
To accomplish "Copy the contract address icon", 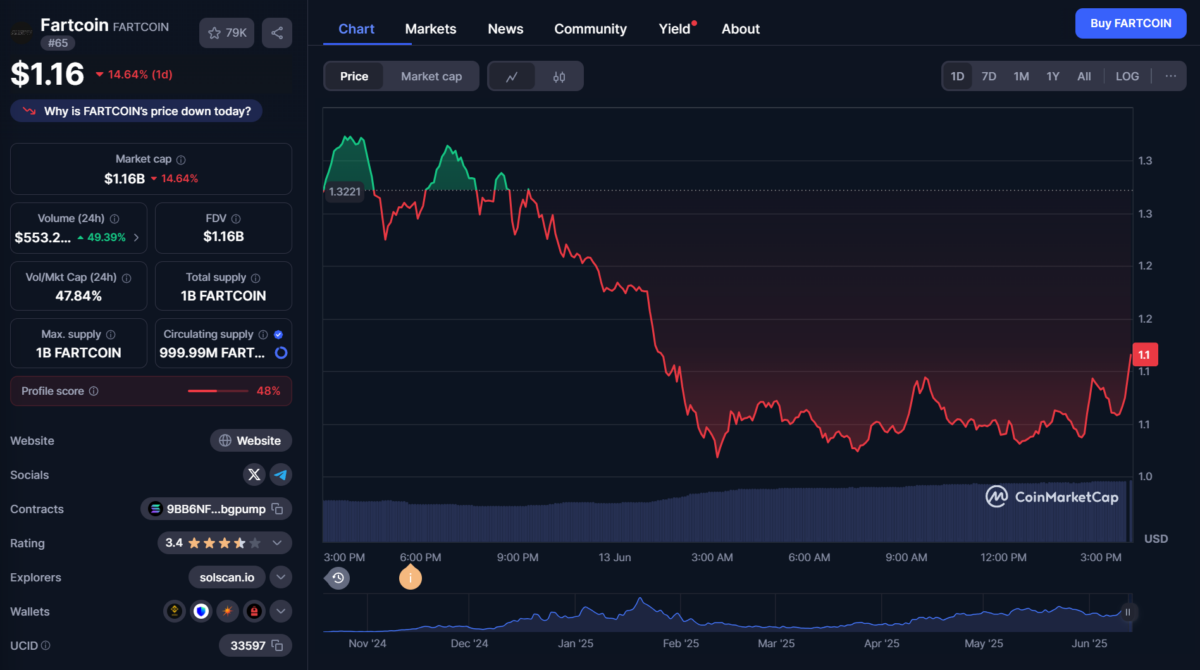I will click(x=277, y=509).
